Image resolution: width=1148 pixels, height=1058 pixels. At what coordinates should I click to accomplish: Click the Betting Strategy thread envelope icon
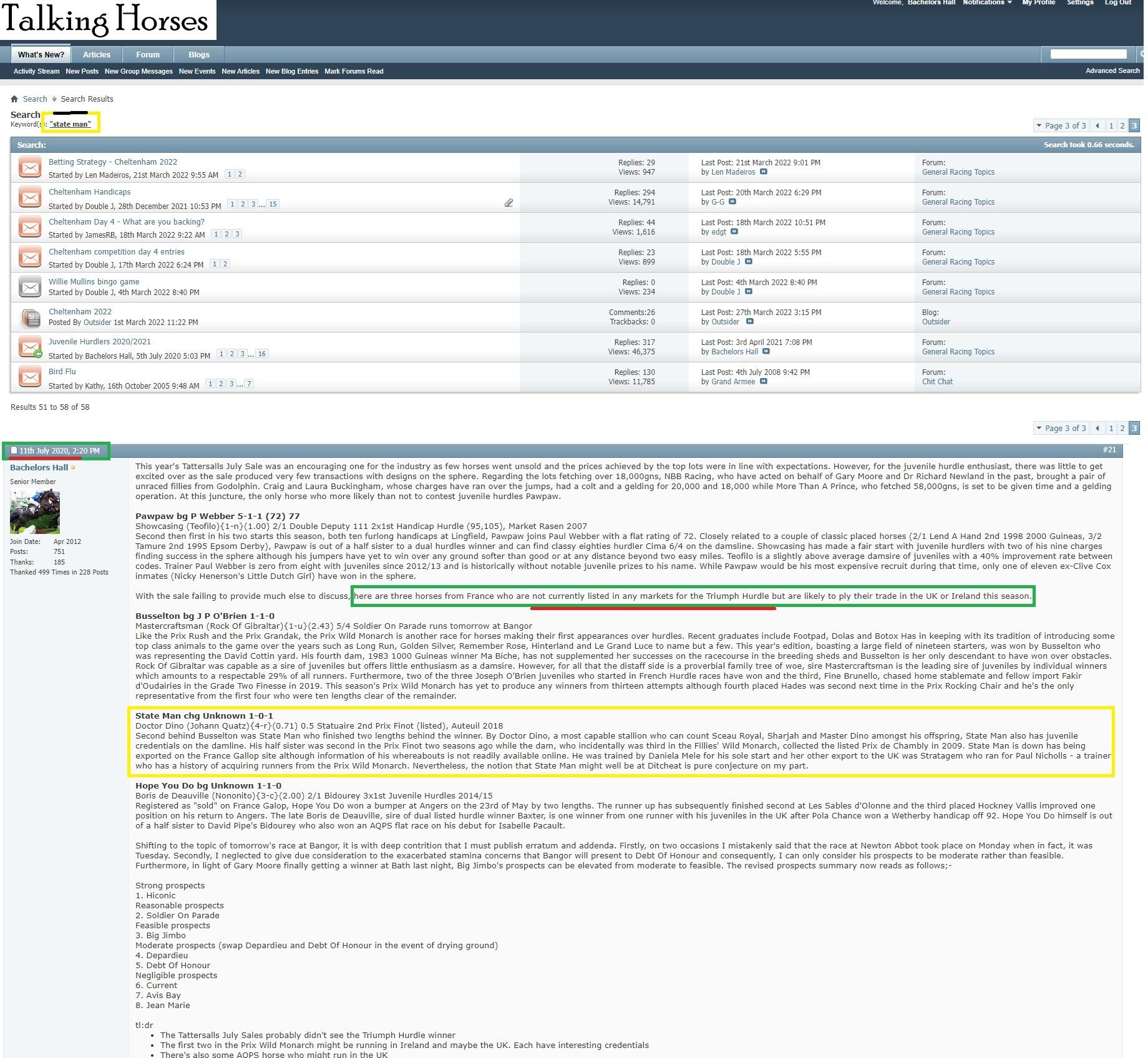[x=30, y=168]
